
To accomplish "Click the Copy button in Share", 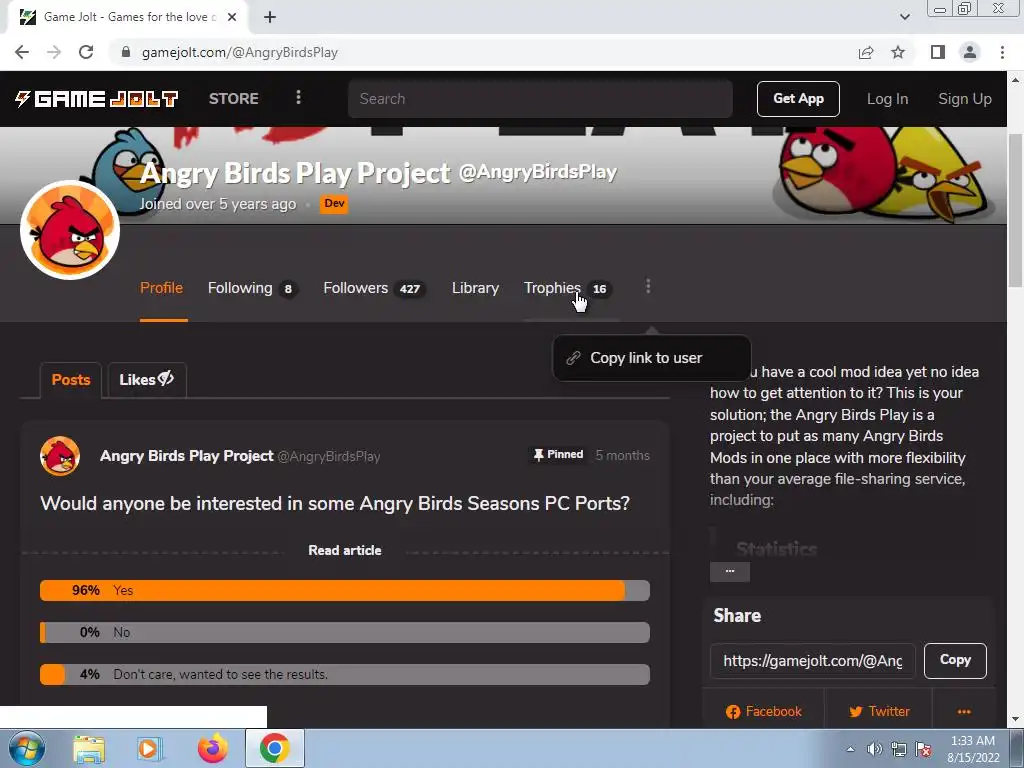I will [x=955, y=660].
